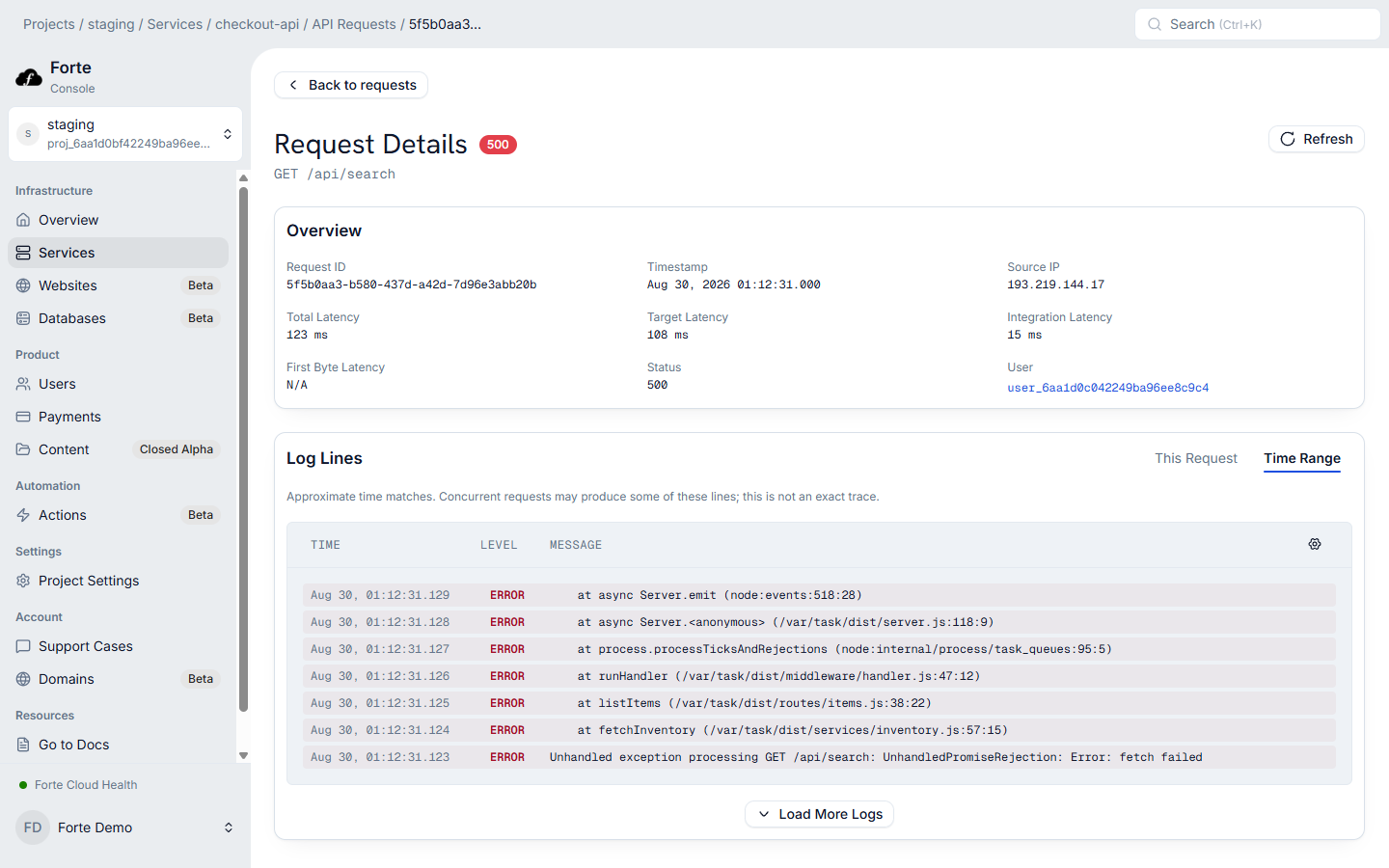Open log table settings gear icon

[1315, 544]
